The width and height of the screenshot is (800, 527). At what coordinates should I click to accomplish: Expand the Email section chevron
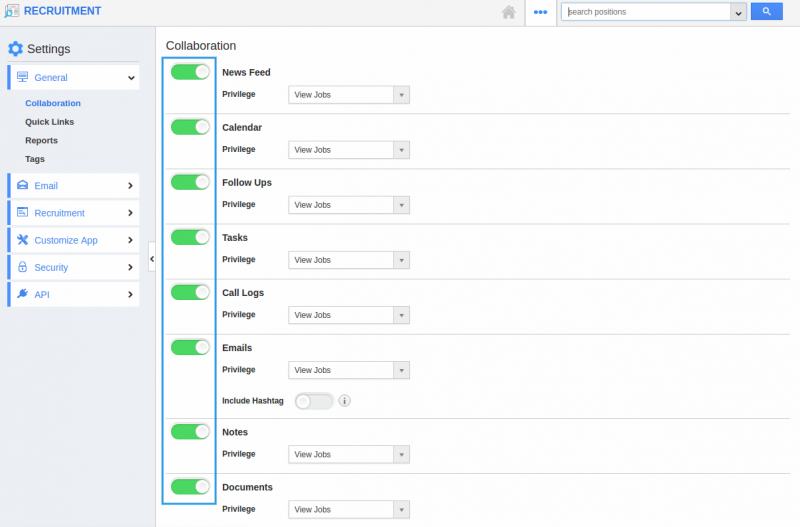(130, 186)
